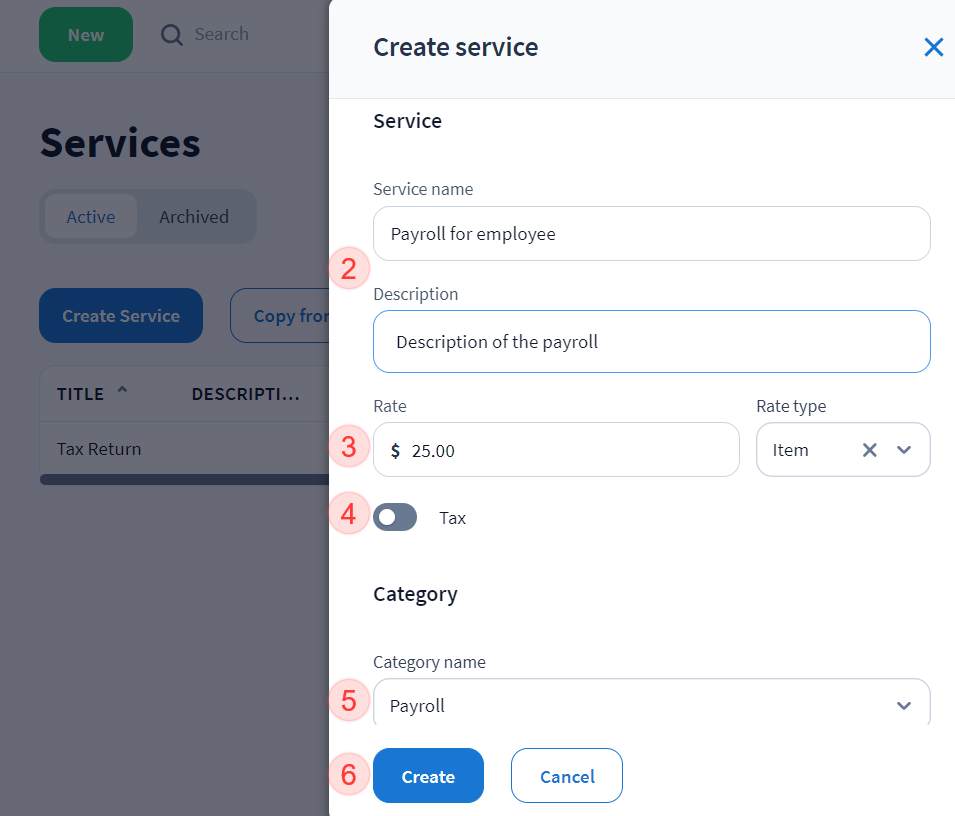Switch to the Active tab
This screenshot has height=816, width=955.
91,217
